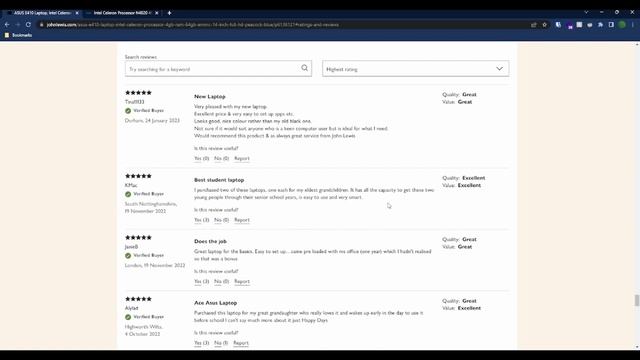Click the browser address bar URL
640x360 pixels.
tap(193, 25)
